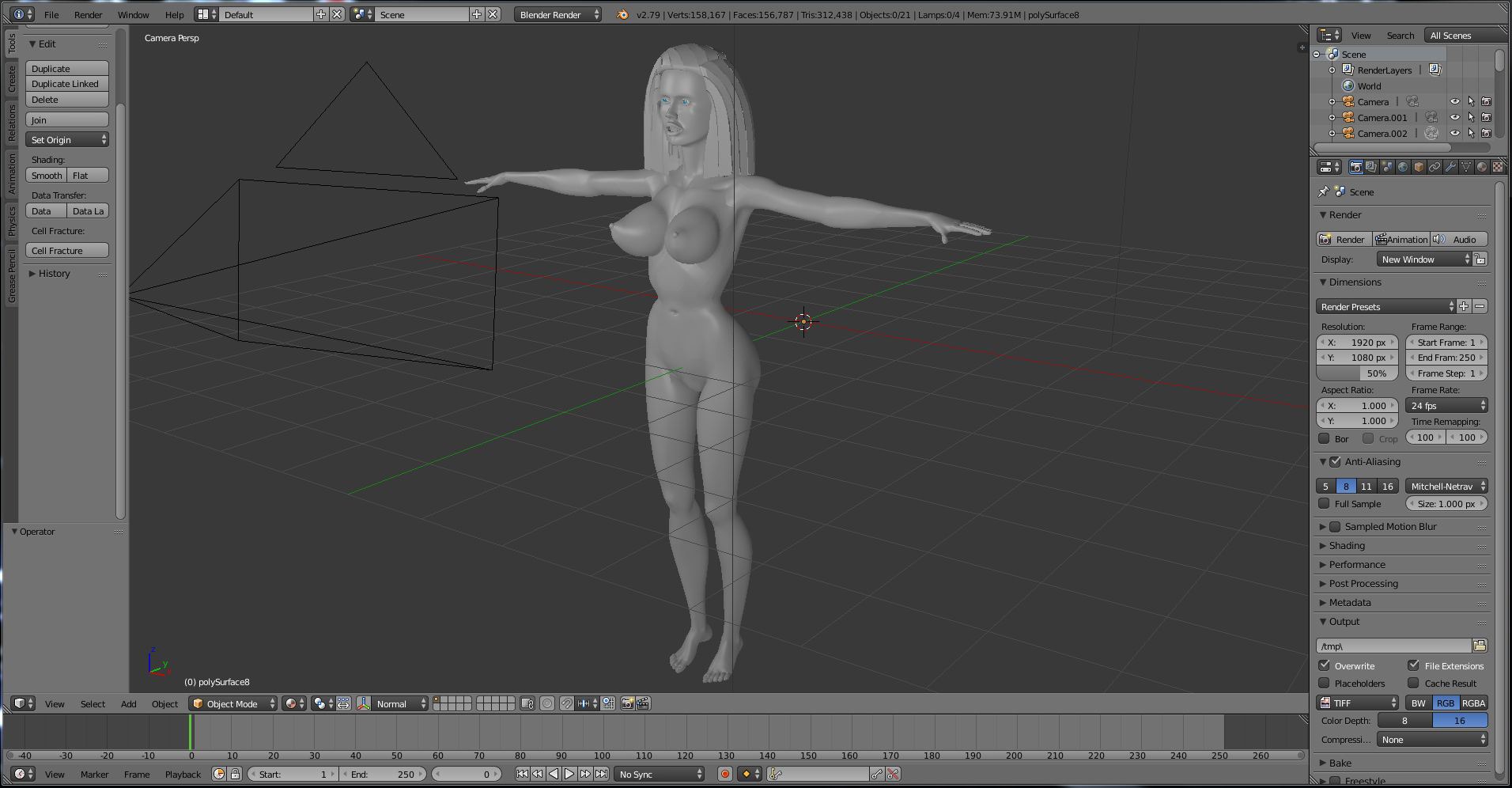
Task: Open the Set Origin dropdown
Action: click(67, 139)
